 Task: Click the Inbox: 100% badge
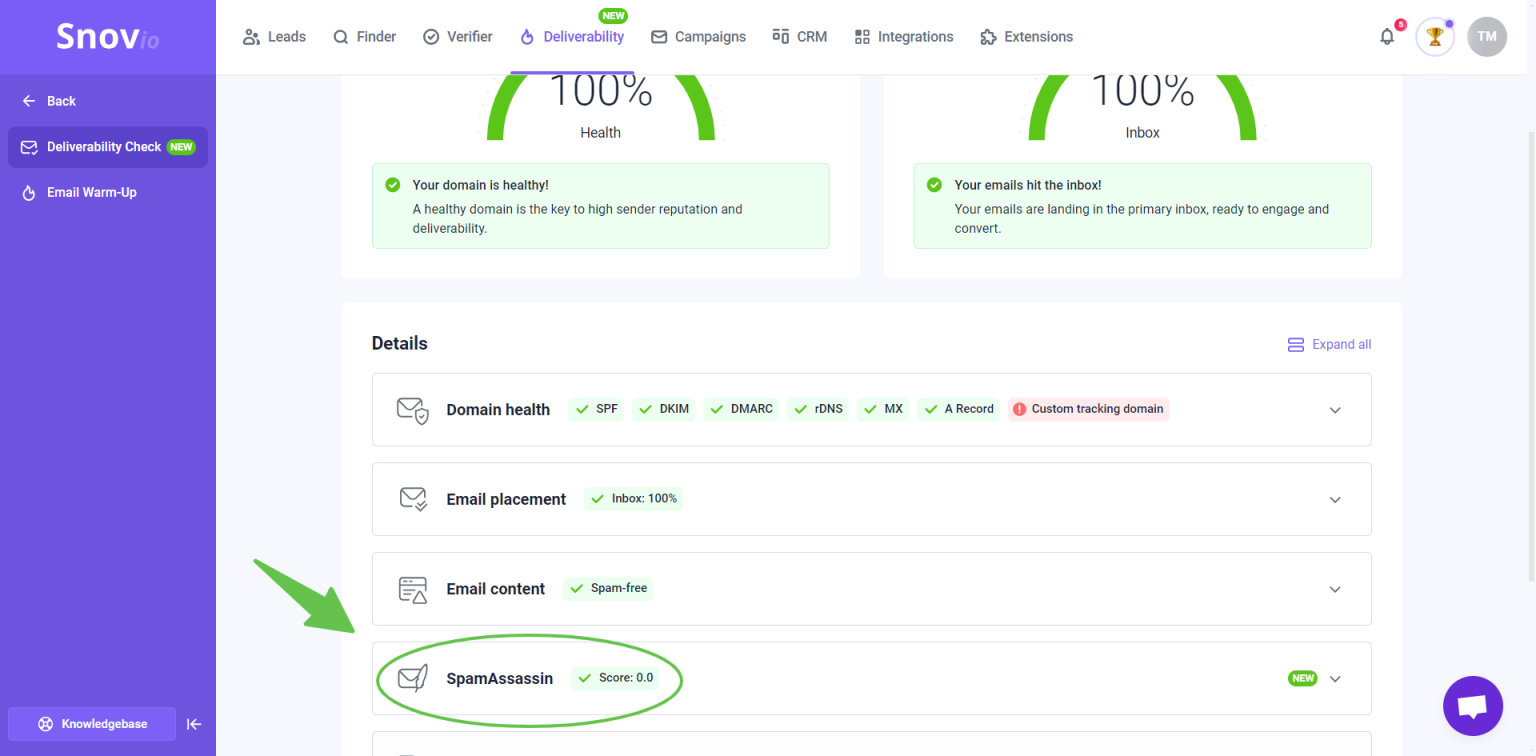point(634,498)
